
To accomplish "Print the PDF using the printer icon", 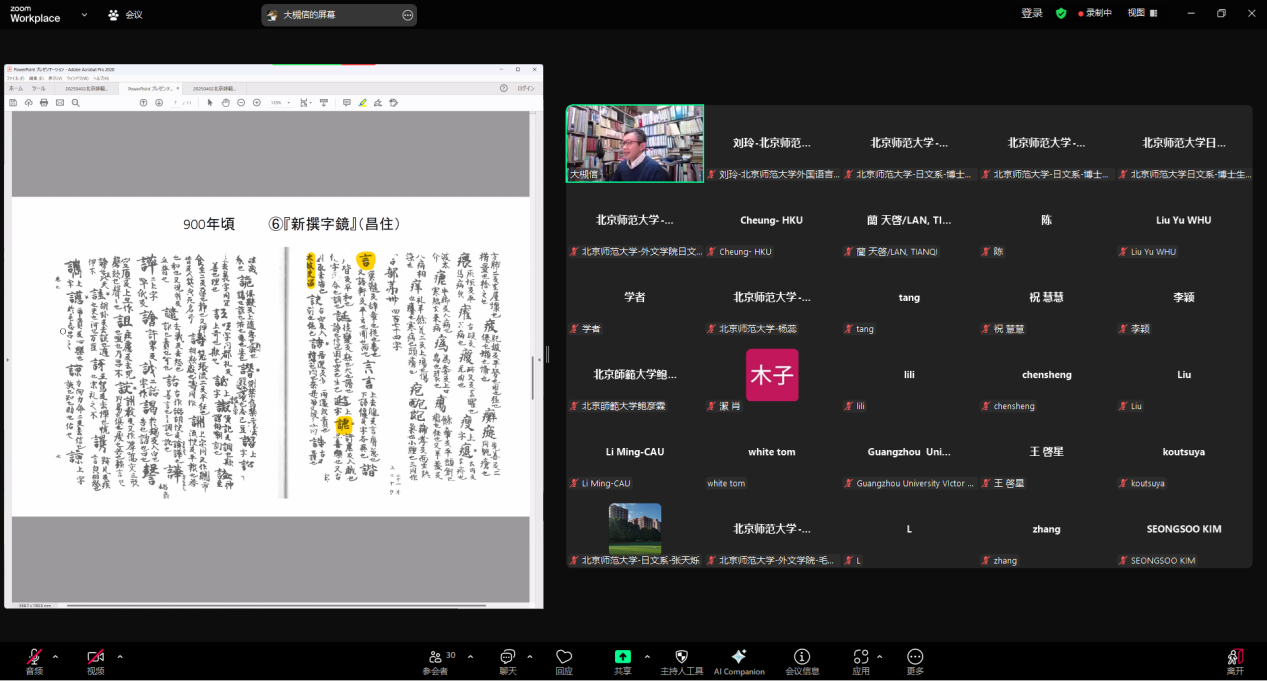I will pyautogui.click(x=43, y=103).
